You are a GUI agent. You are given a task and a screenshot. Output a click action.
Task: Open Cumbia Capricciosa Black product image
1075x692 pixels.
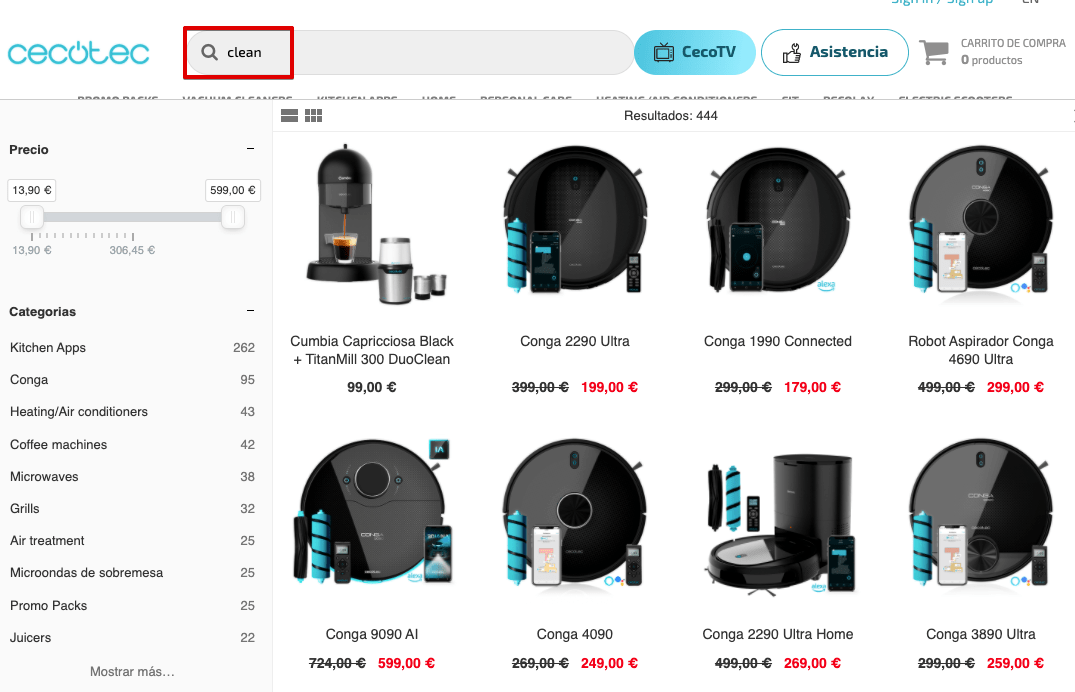pos(371,224)
